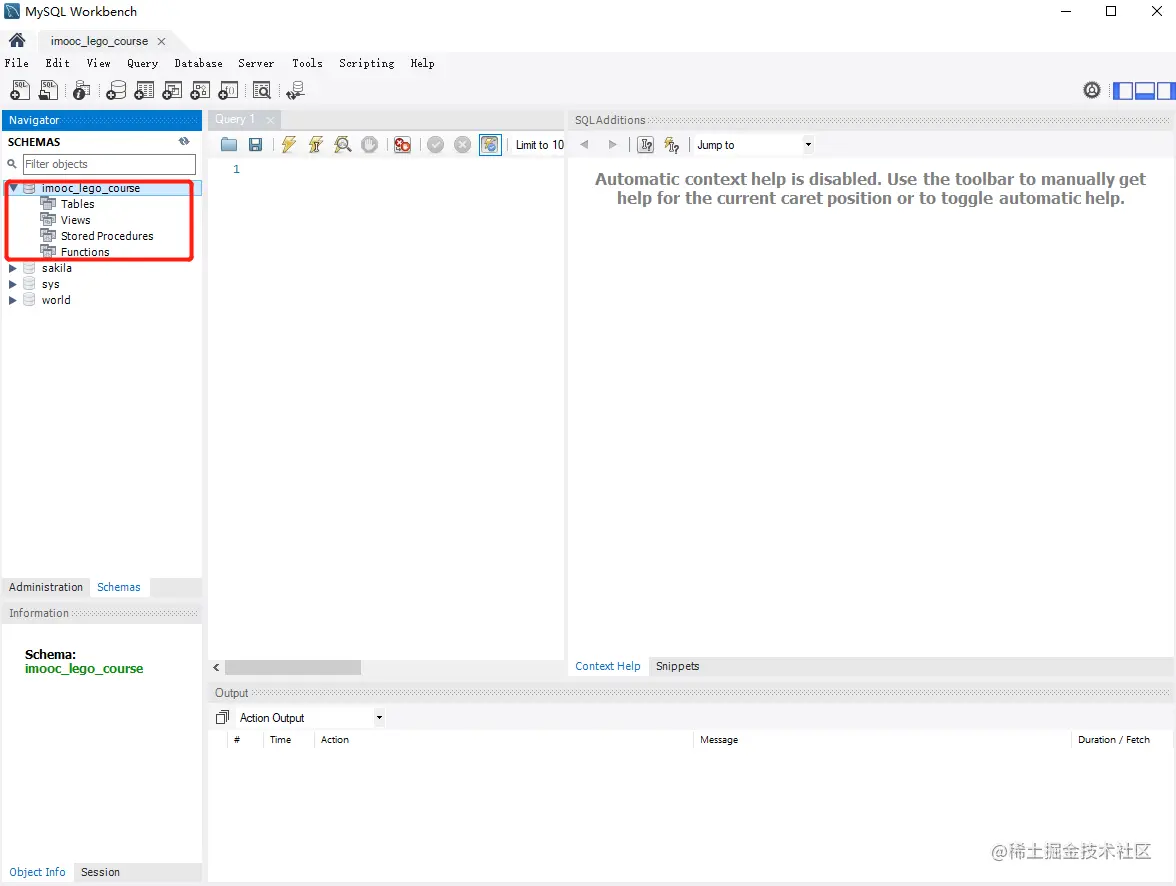Open the Server menu
This screenshot has width=1176, height=886.
coord(256,63)
